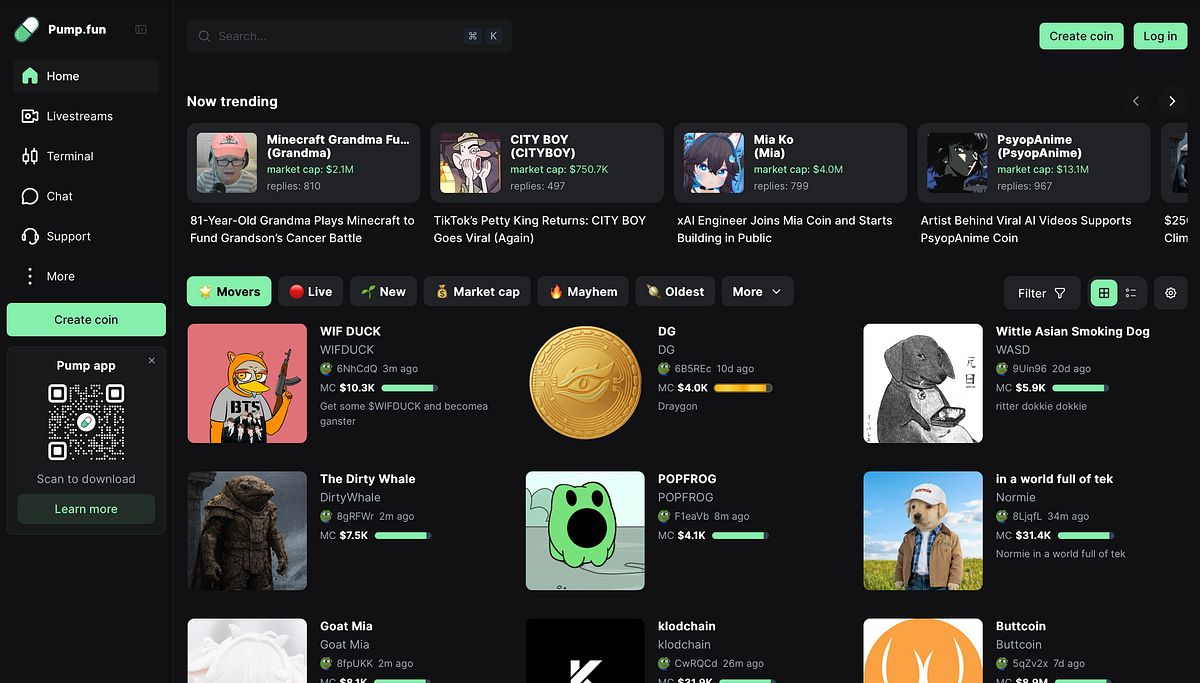Open POPFROG coin image
This screenshot has width=1200, height=683.
(585, 531)
